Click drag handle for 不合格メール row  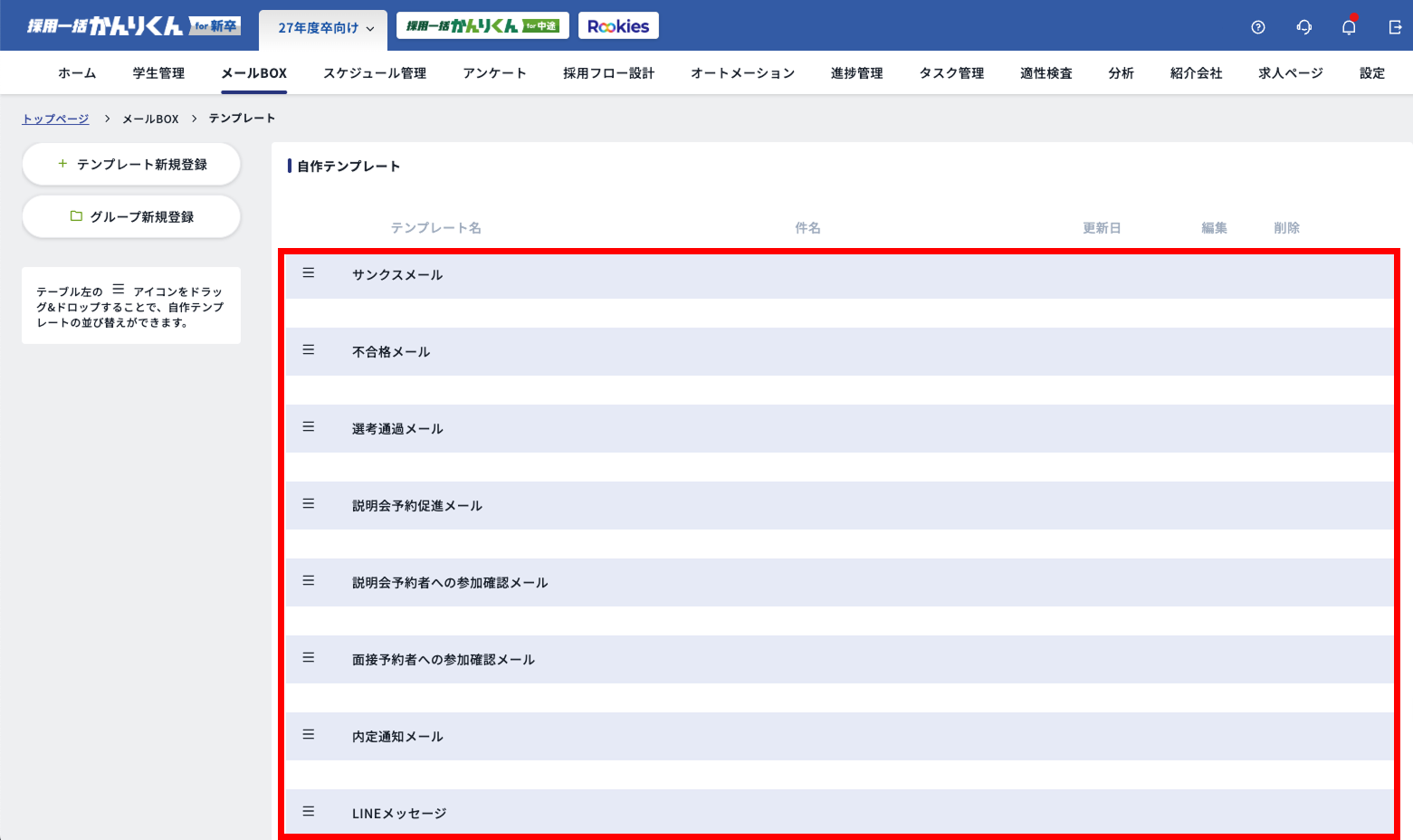(309, 350)
